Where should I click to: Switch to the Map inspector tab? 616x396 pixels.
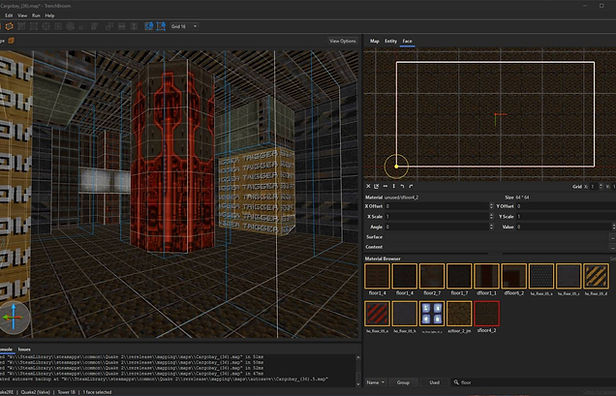(374, 41)
